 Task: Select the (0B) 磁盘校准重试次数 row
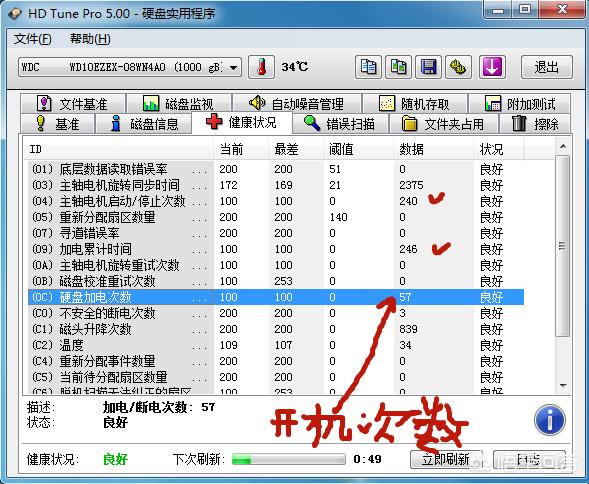click(x=276, y=281)
